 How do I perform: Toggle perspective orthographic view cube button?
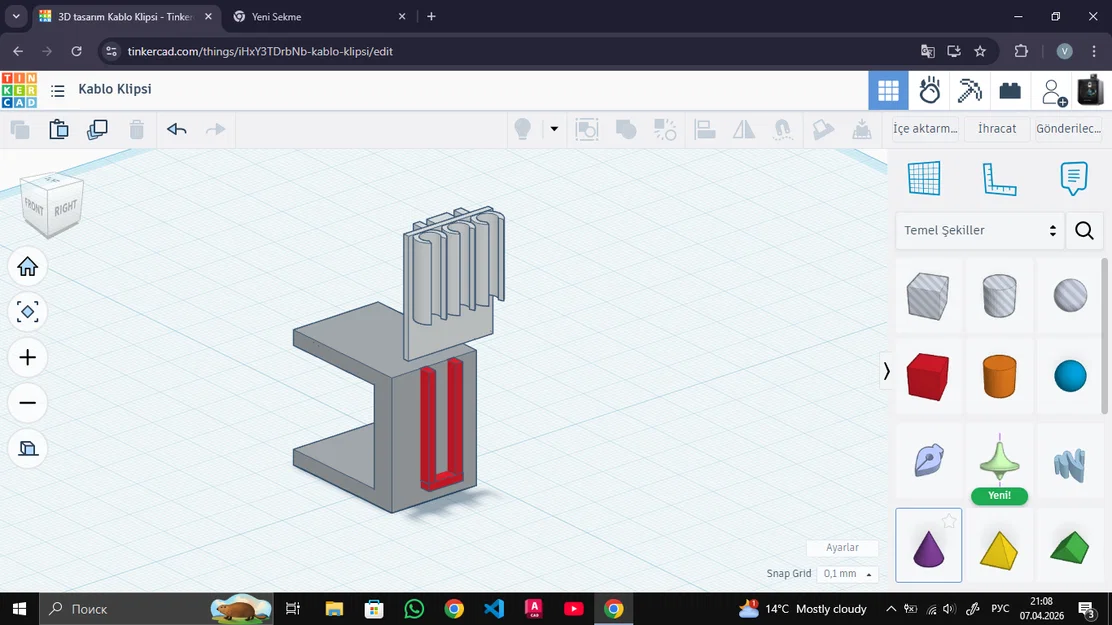(x=28, y=448)
